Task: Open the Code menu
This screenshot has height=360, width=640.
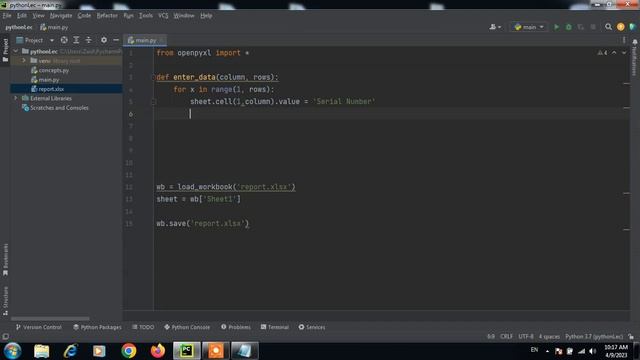Action: pyautogui.click(x=84, y=16)
